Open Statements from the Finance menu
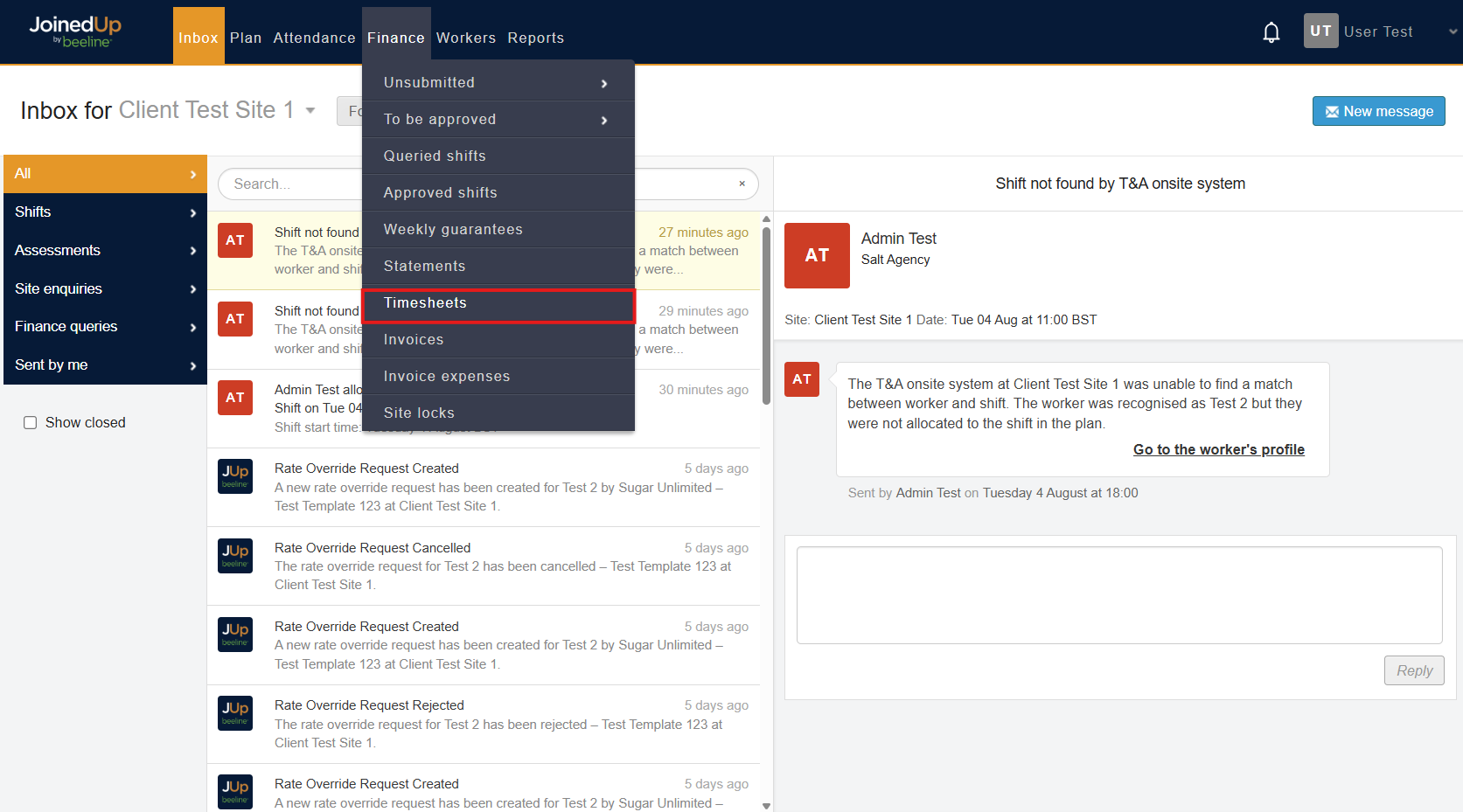Image resolution: width=1463 pixels, height=812 pixels. pos(498,266)
